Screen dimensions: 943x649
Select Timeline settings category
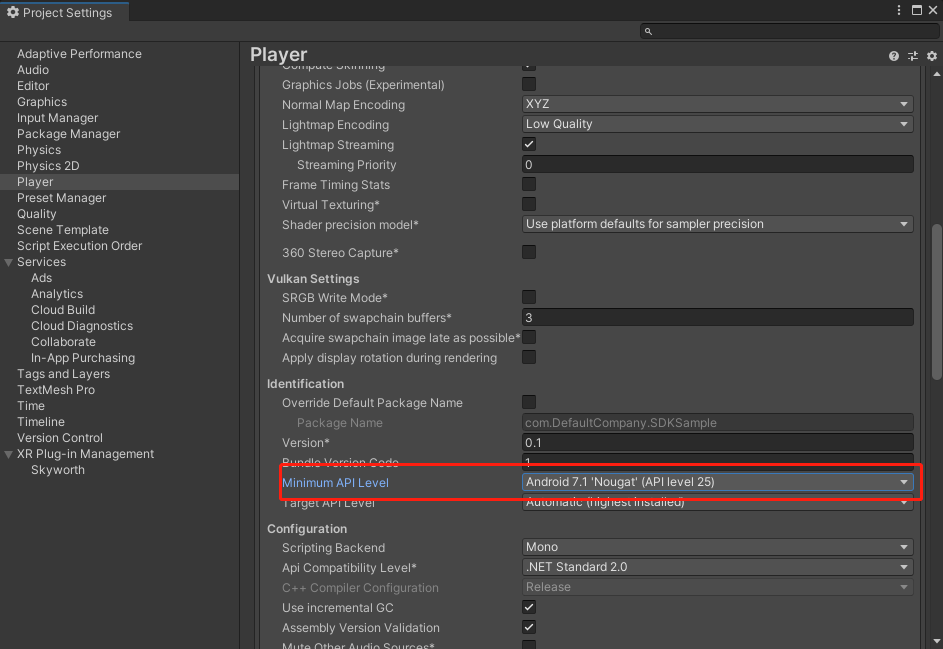pyautogui.click(x=41, y=422)
